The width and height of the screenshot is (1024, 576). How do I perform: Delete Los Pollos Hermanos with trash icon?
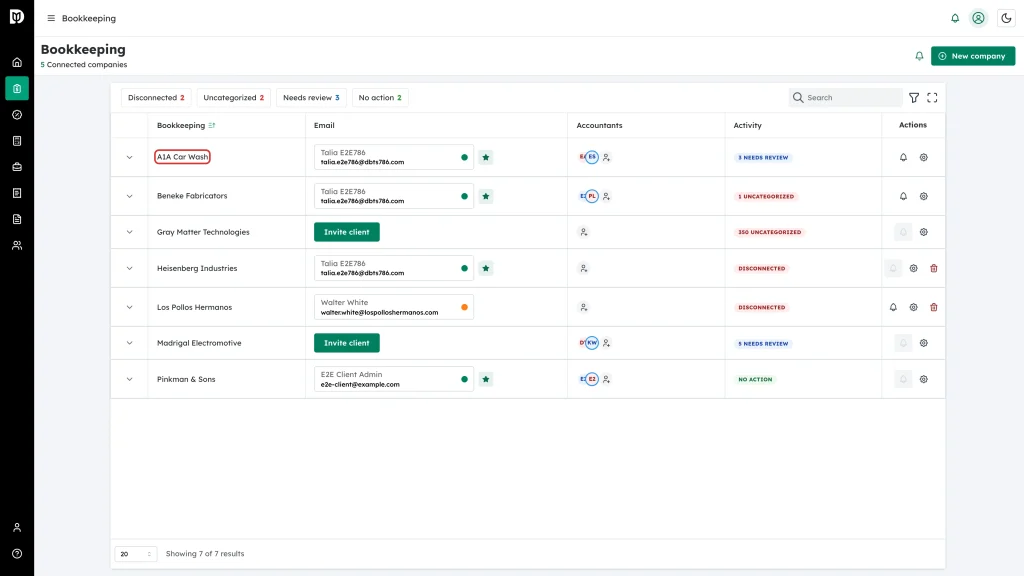click(x=934, y=308)
